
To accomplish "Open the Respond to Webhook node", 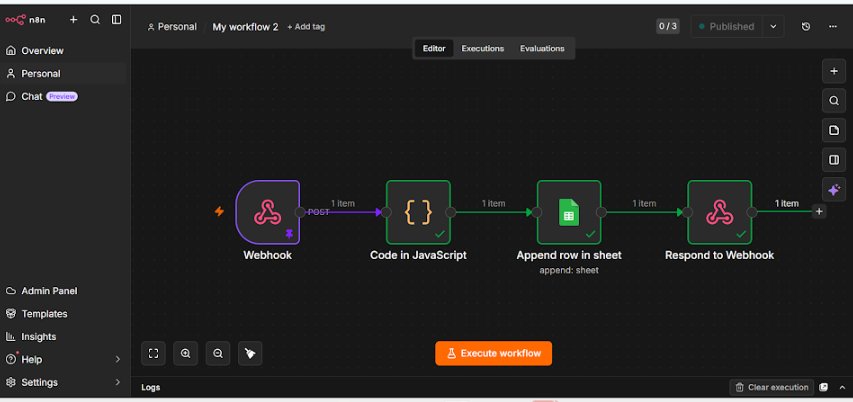I will pos(720,212).
